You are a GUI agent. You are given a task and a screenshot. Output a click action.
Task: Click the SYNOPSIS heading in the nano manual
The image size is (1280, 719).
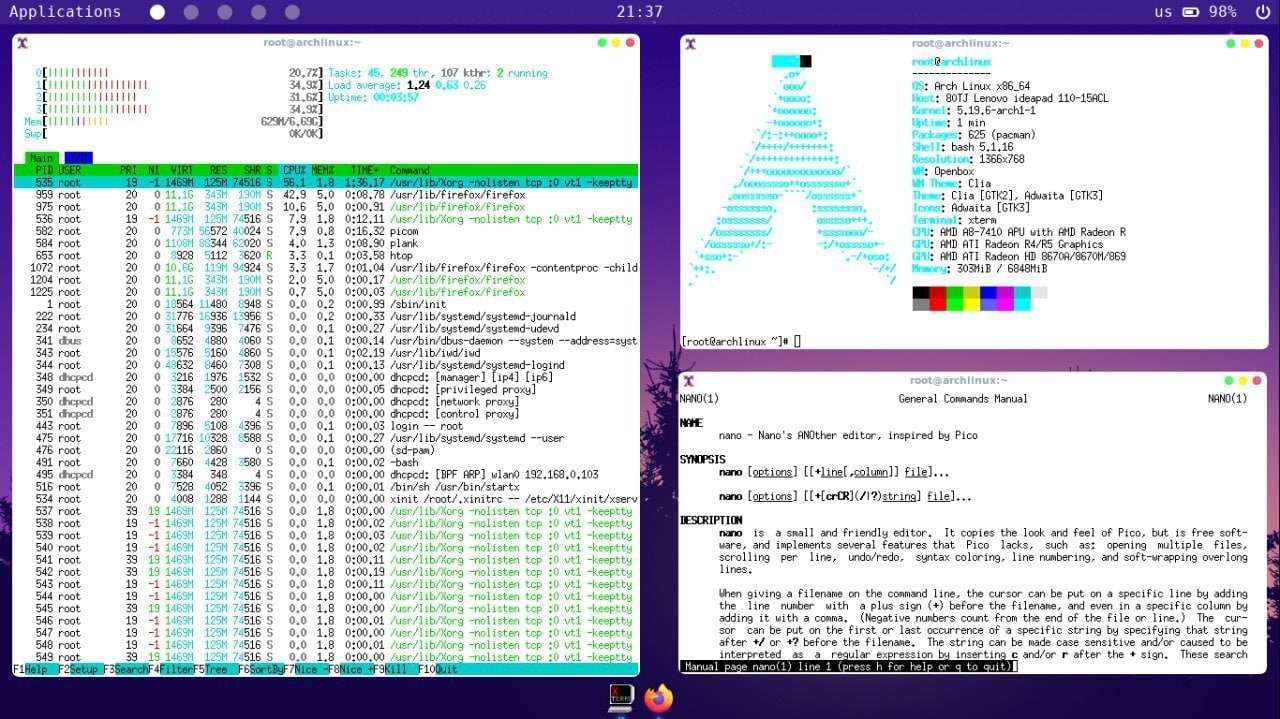coord(704,459)
